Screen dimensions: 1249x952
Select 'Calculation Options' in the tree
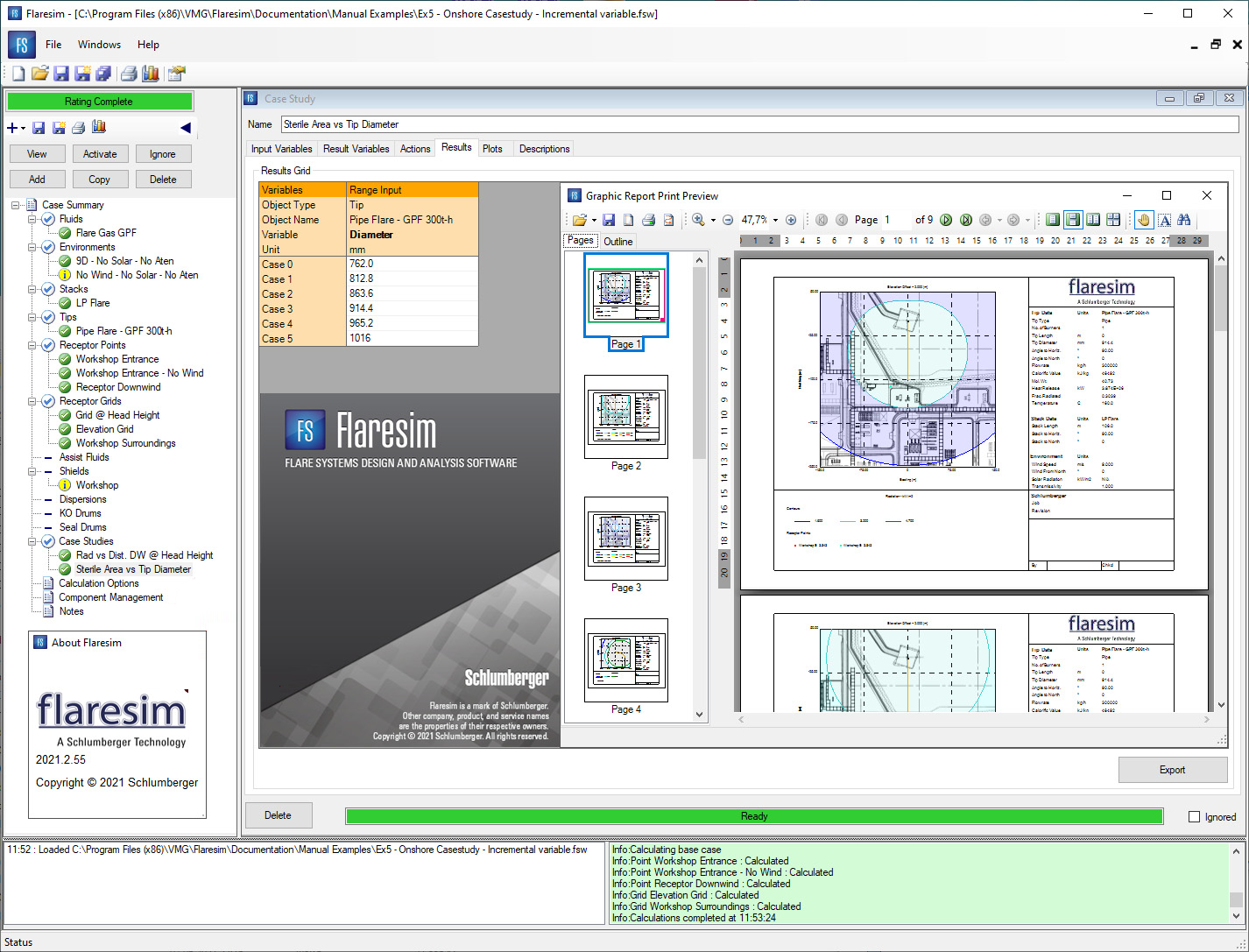pyautogui.click(x=99, y=583)
